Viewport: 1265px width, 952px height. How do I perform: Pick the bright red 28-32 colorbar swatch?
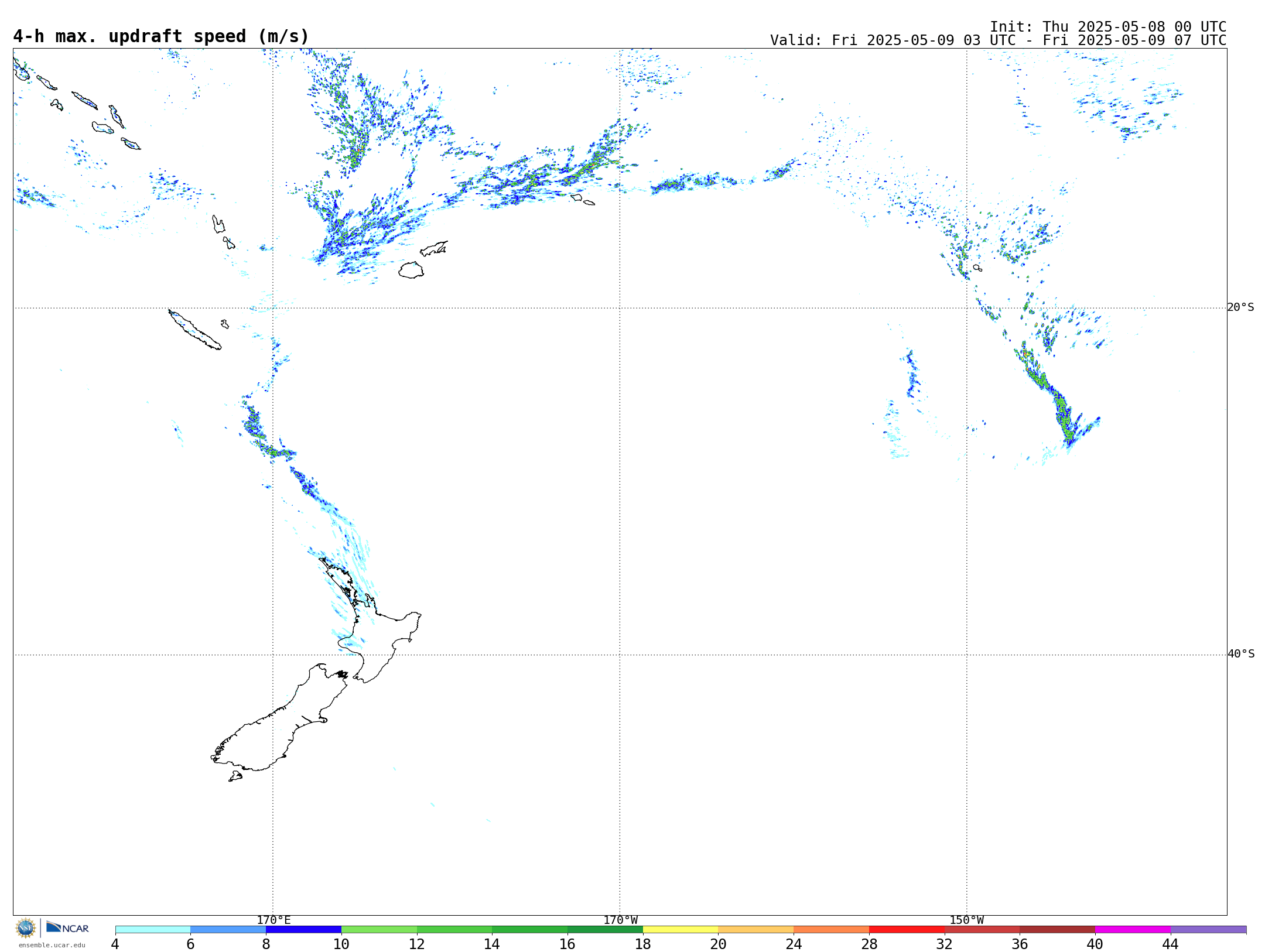pos(907,930)
